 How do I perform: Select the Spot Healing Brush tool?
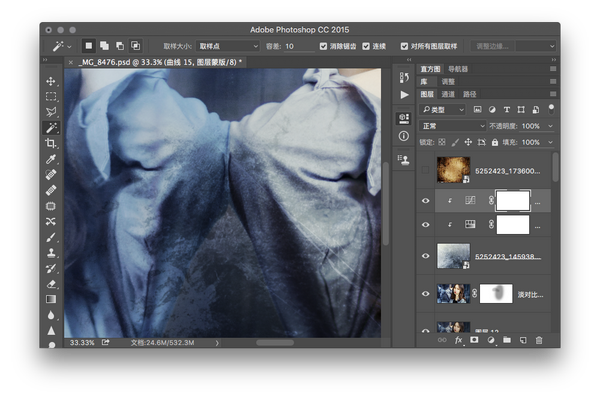point(51,174)
